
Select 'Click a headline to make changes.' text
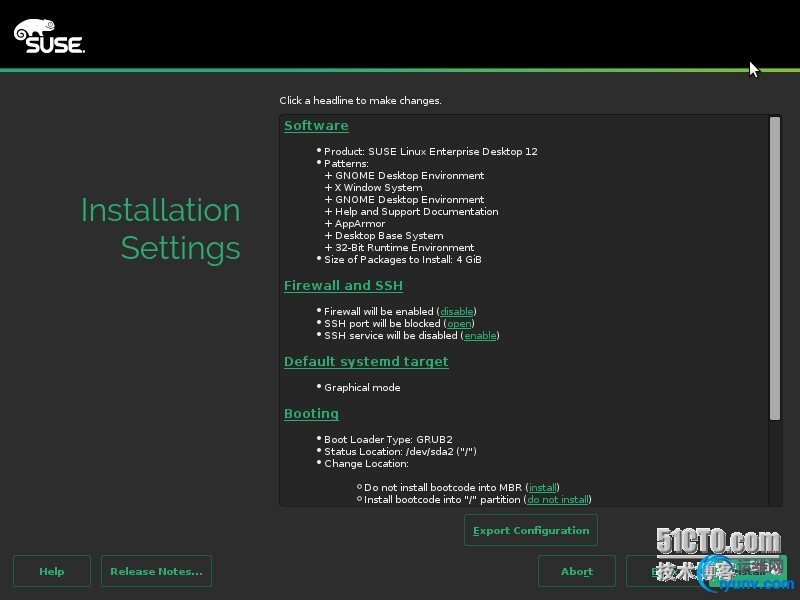(x=360, y=101)
